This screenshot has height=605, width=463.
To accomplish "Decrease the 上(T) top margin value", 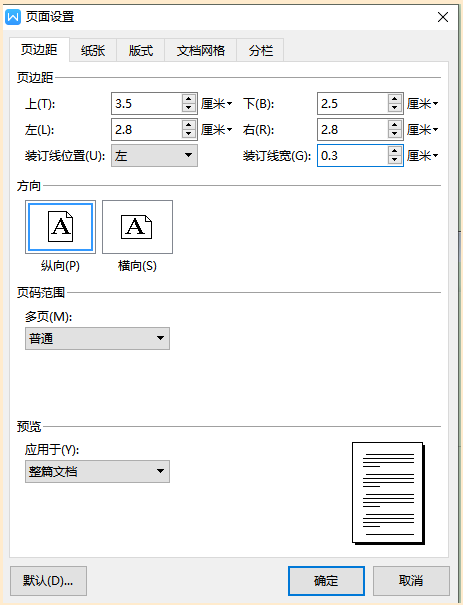I will [189, 108].
